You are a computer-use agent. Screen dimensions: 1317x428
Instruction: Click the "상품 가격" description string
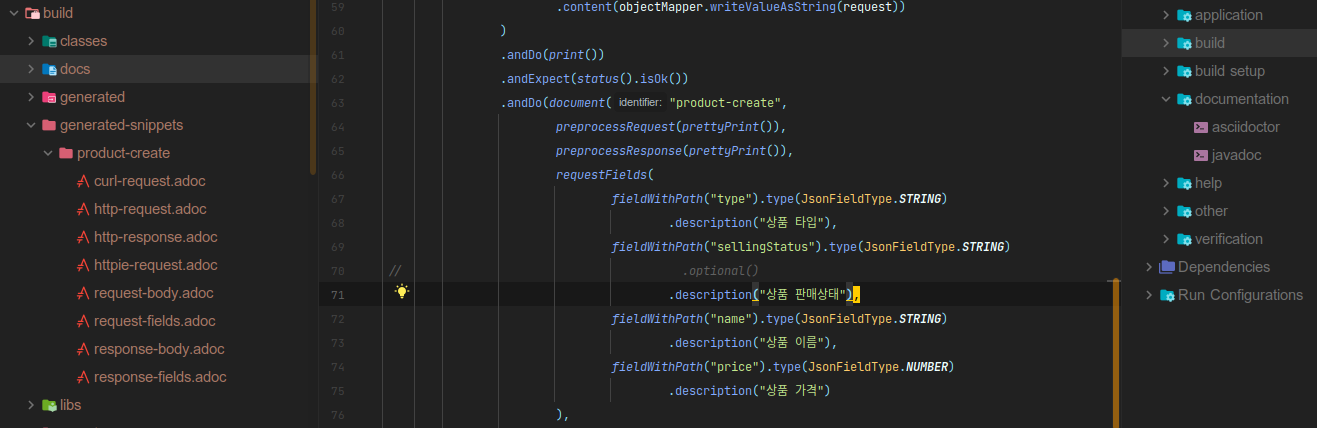(x=794, y=390)
